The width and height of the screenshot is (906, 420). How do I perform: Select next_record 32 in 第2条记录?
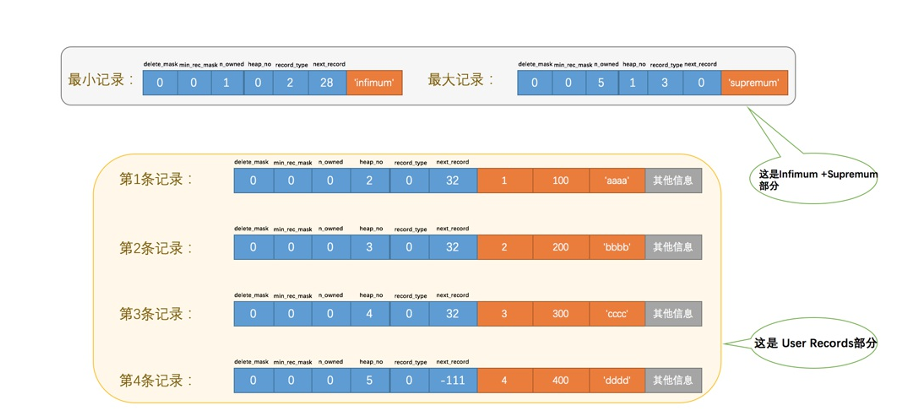coord(453,247)
